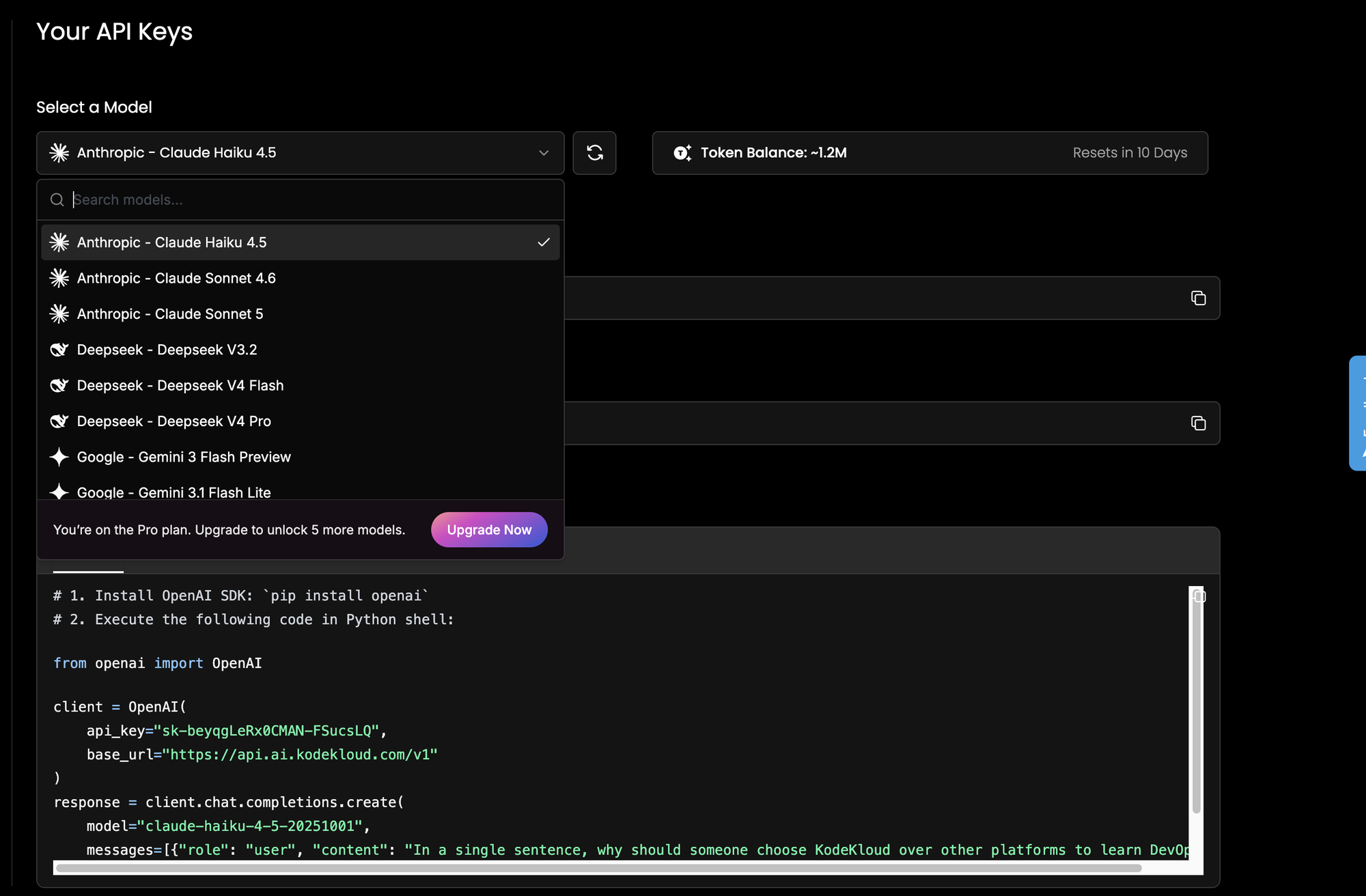Viewport: 1366px width, 896px height.
Task: Open the Anthropic - Claude Haiku 4.5 selector box
Action: 301,153
